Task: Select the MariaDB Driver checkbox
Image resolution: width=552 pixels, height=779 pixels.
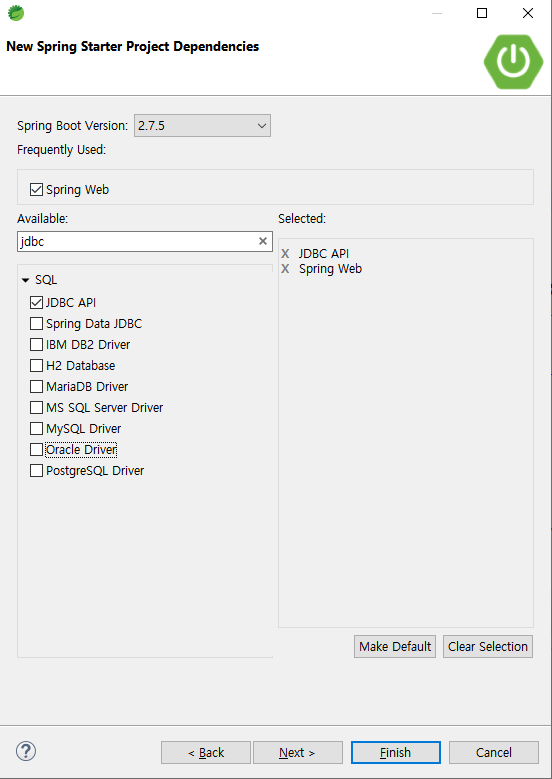Action: point(36,386)
